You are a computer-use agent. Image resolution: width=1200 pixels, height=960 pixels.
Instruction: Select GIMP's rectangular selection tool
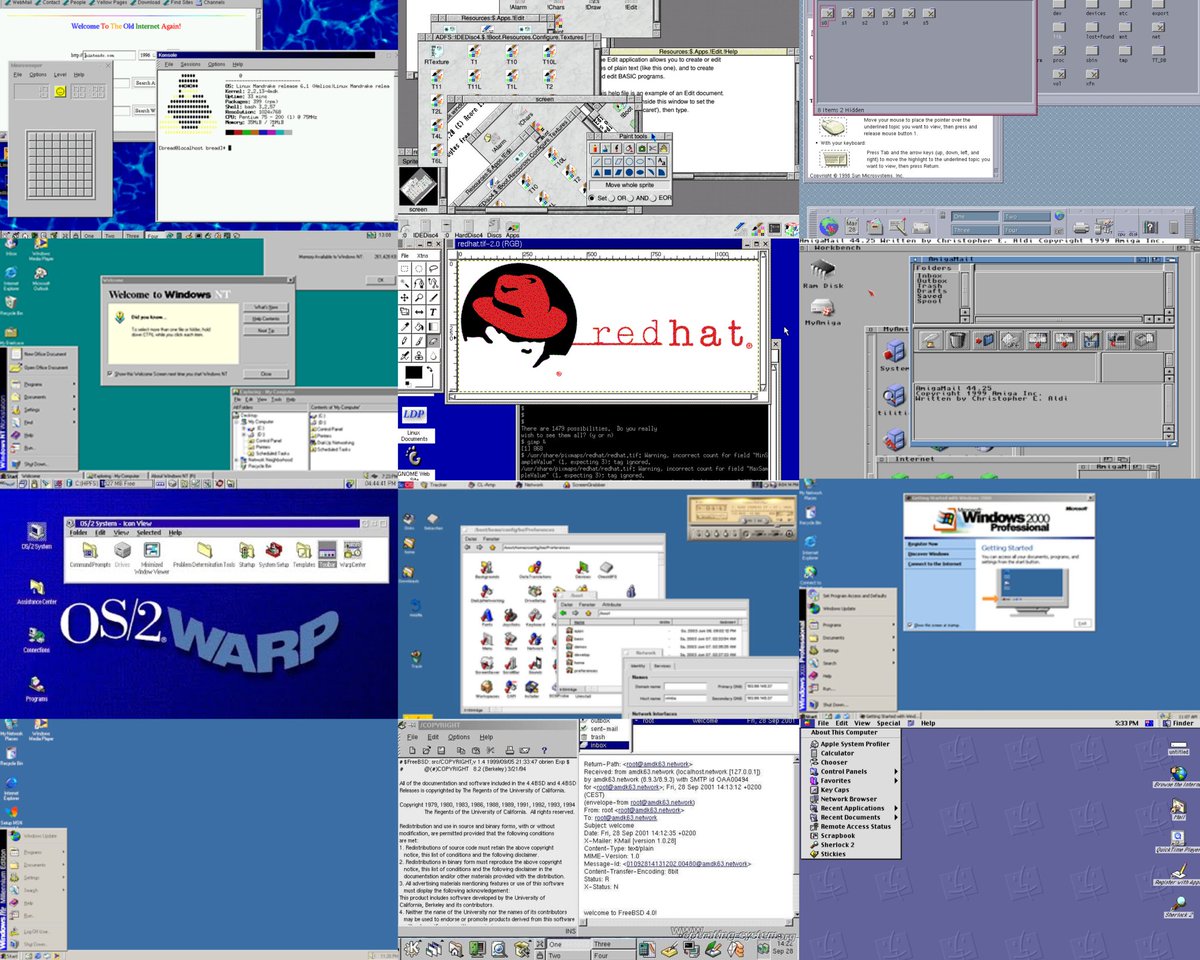pos(404,269)
